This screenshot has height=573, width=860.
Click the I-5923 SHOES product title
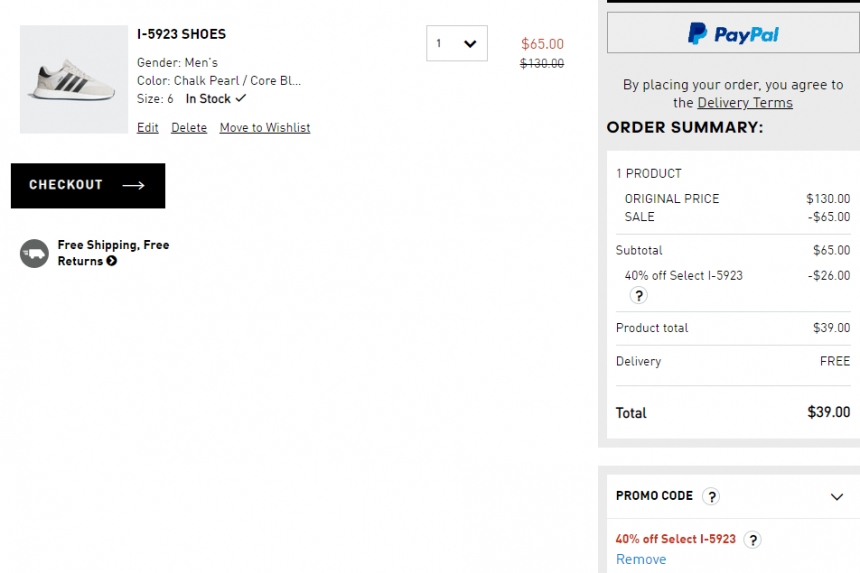point(182,34)
